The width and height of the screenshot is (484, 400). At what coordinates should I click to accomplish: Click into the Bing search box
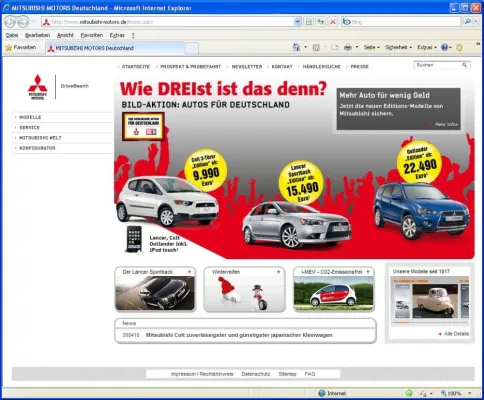coord(401,22)
